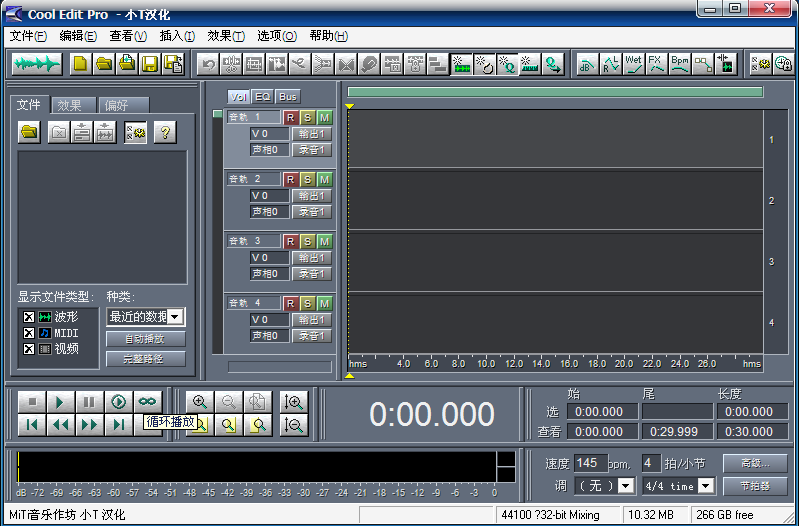Enable loop playback with the infinity button

(148, 402)
